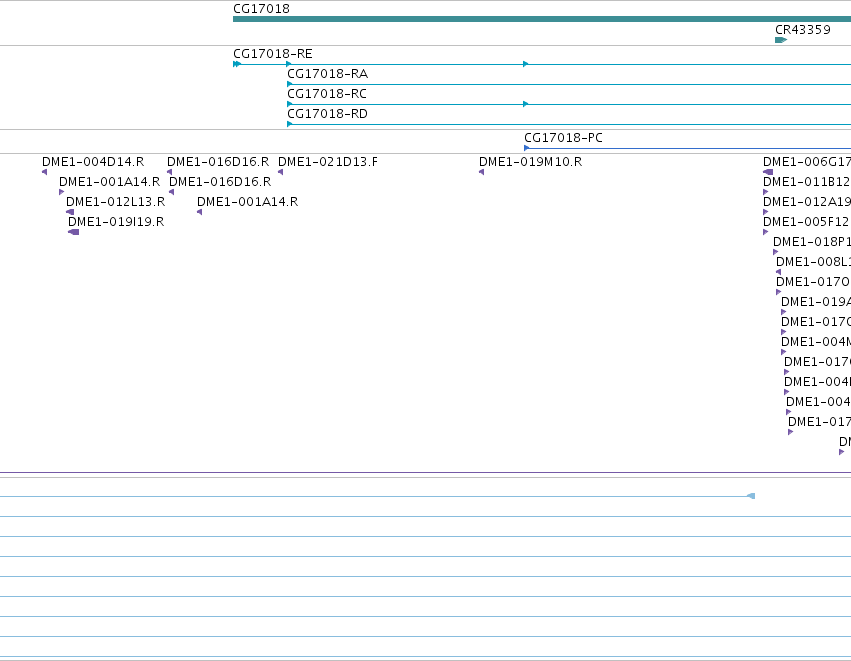851x661 pixels.
Task: Click the CG17018-RA transcript line
Action: pos(569,84)
